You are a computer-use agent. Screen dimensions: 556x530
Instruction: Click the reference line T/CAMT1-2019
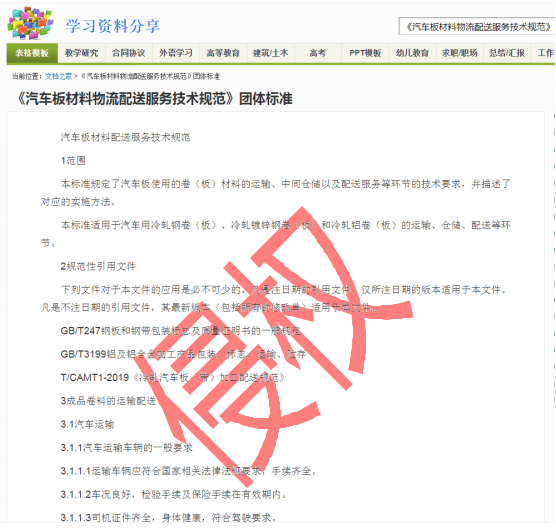click(x=173, y=378)
